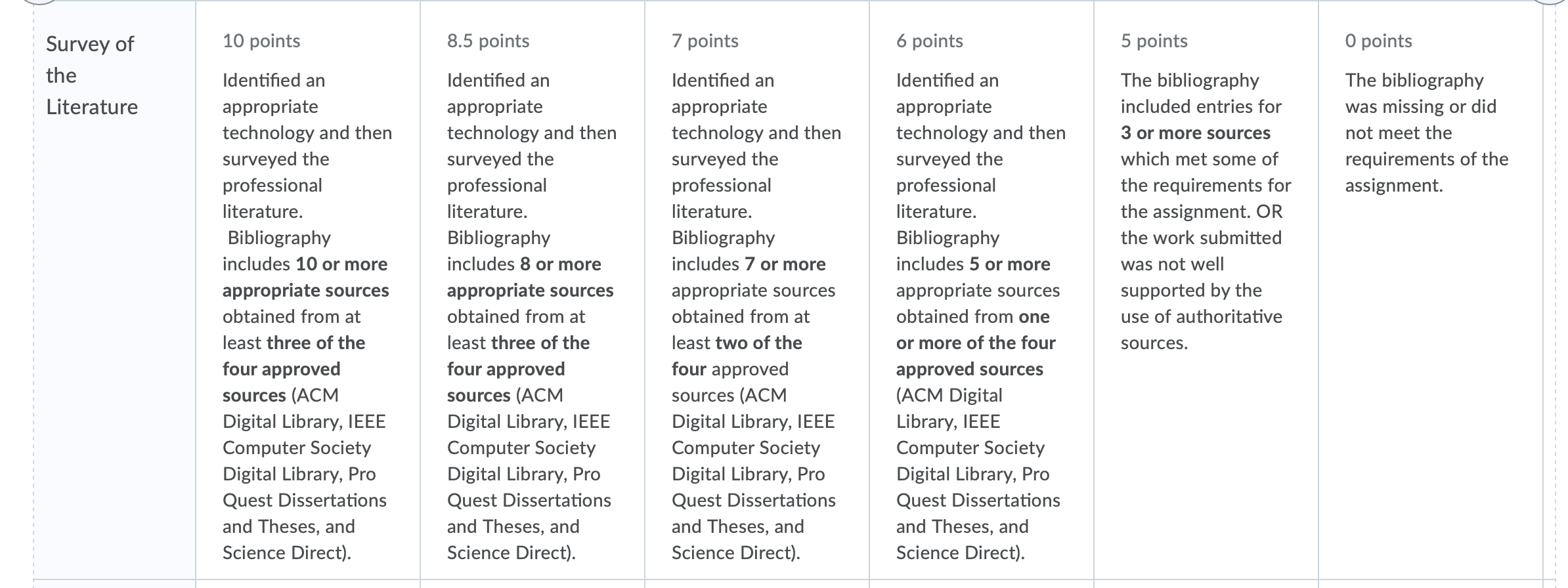Click the '8 or more appropriate sources' text

point(531,277)
